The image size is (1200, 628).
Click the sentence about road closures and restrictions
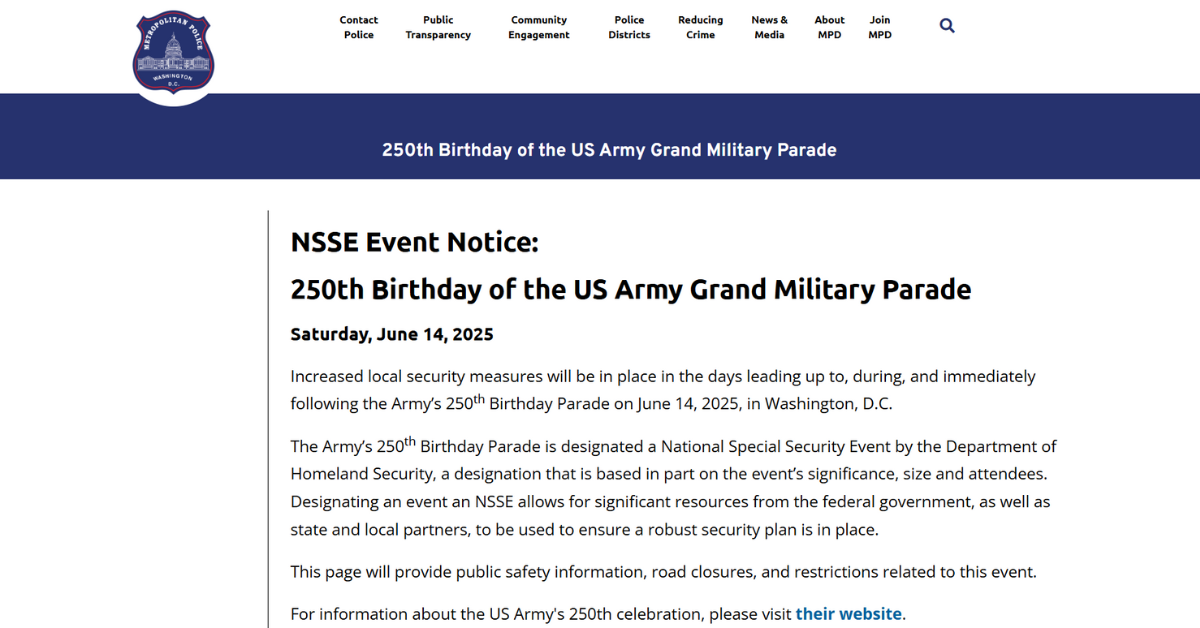663,572
